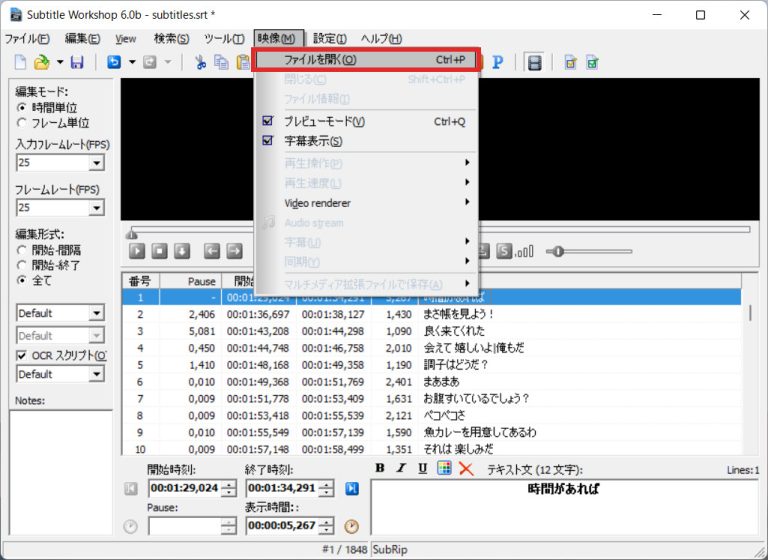Expand Video renderer submenu
The width and height of the screenshot is (768, 560).
pyautogui.click(x=366, y=203)
